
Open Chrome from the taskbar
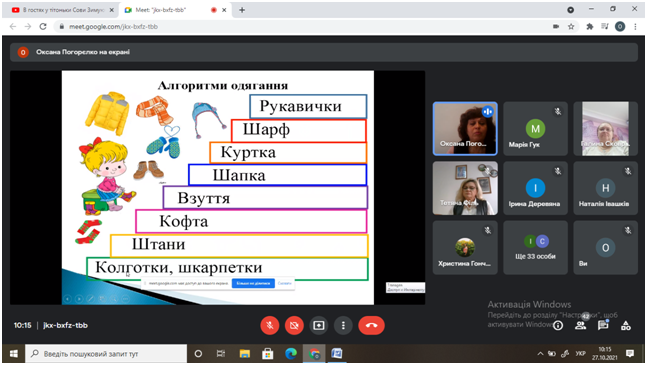click(314, 354)
